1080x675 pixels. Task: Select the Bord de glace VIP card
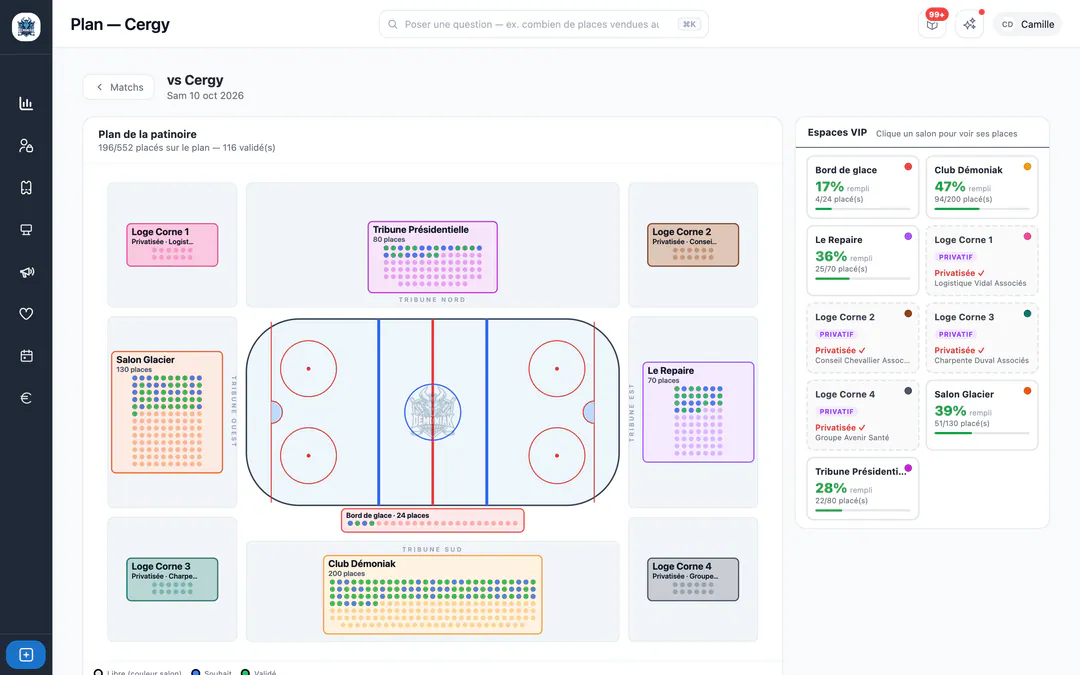point(862,187)
